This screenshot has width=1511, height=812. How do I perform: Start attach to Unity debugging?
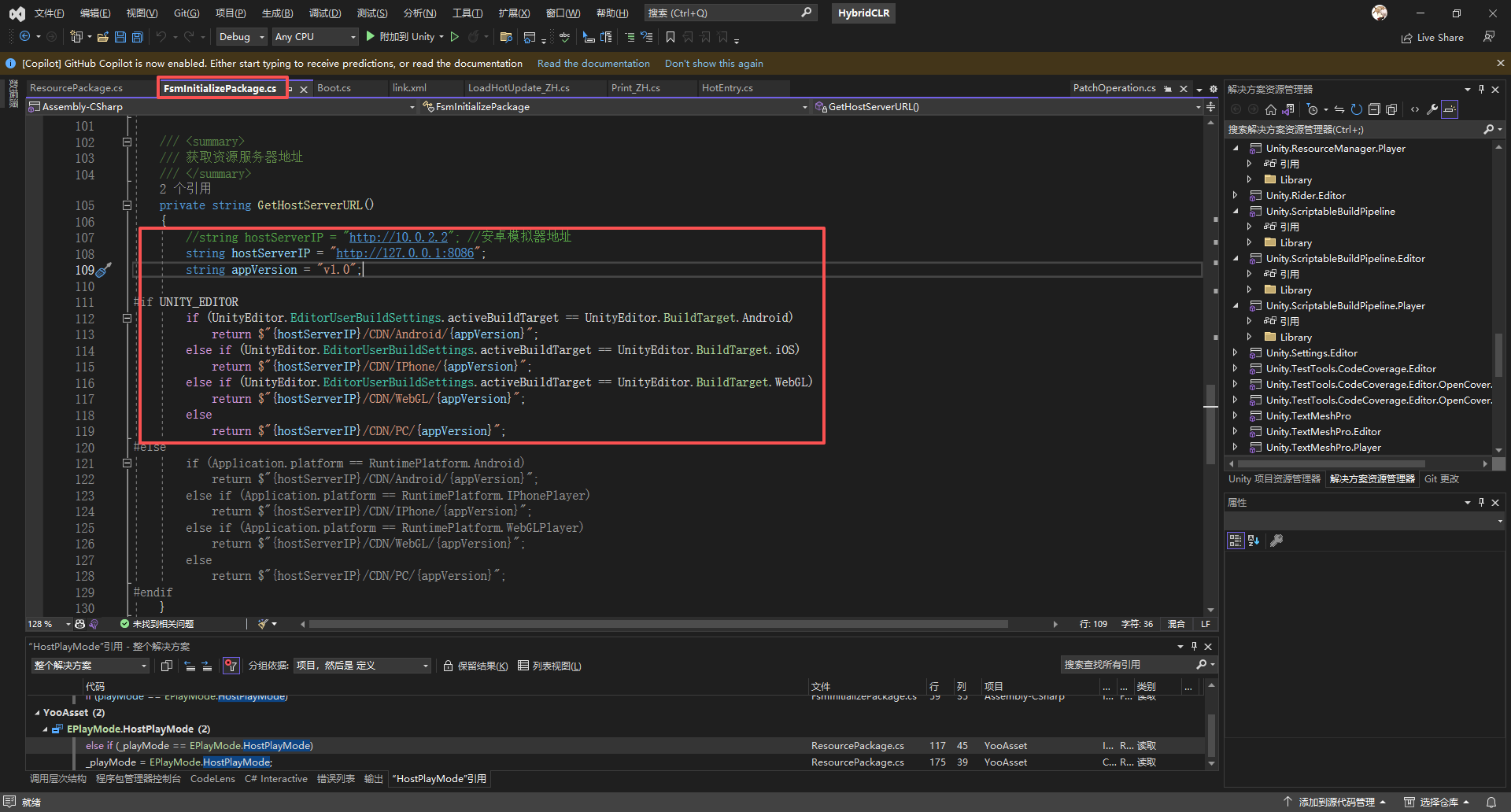click(x=400, y=37)
